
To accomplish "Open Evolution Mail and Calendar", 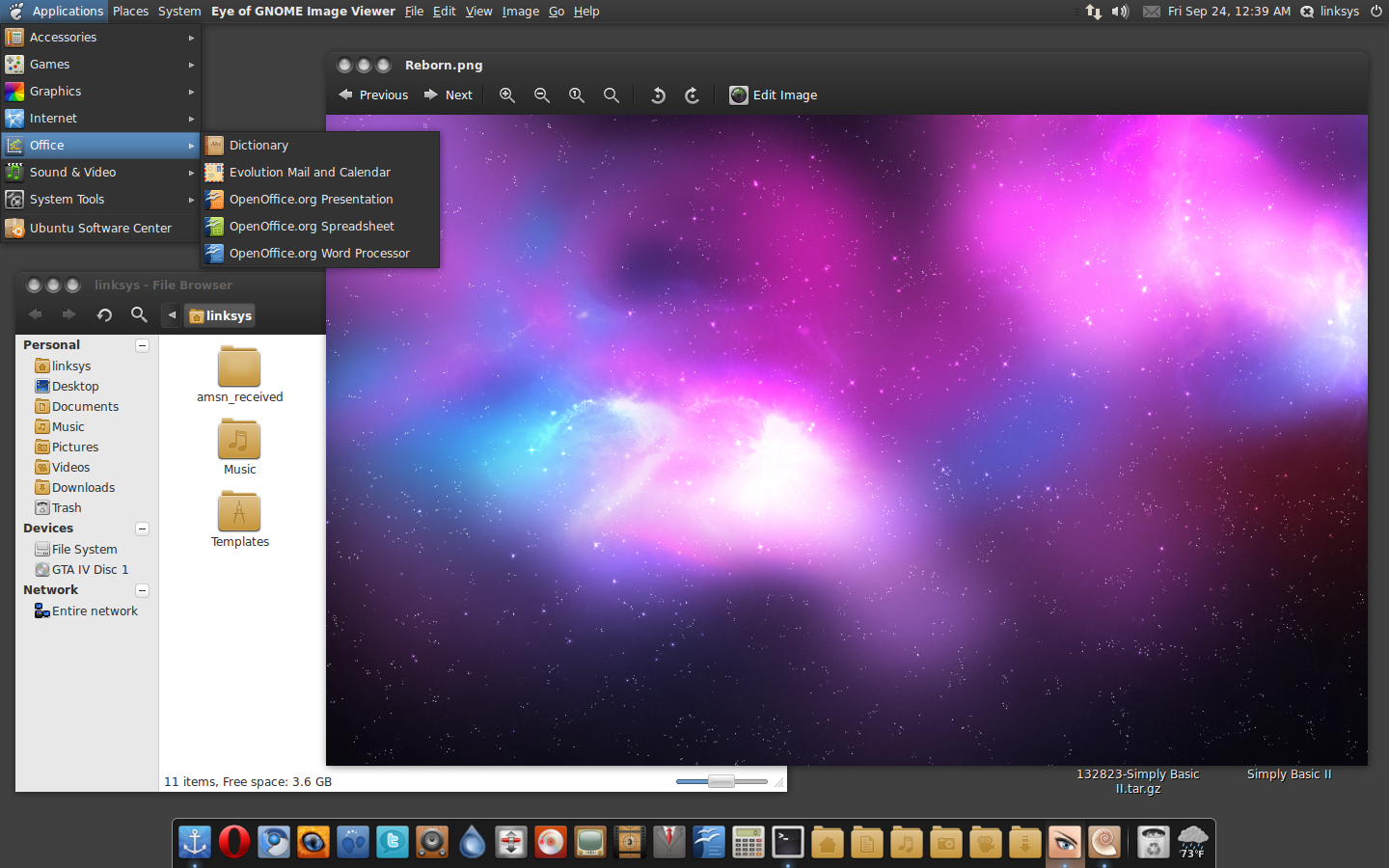I will pyautogui.click(x=320, y=172).
